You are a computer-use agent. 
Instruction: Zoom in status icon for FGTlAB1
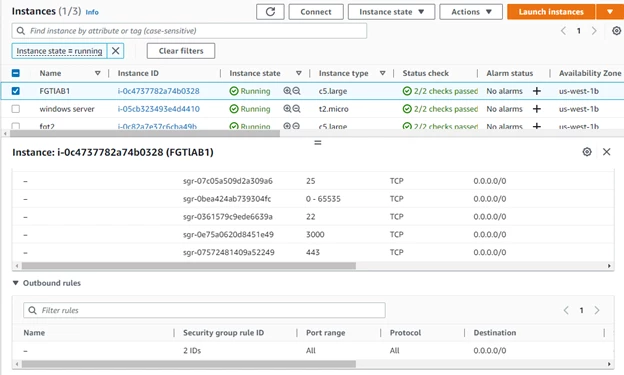coord(287,91)
